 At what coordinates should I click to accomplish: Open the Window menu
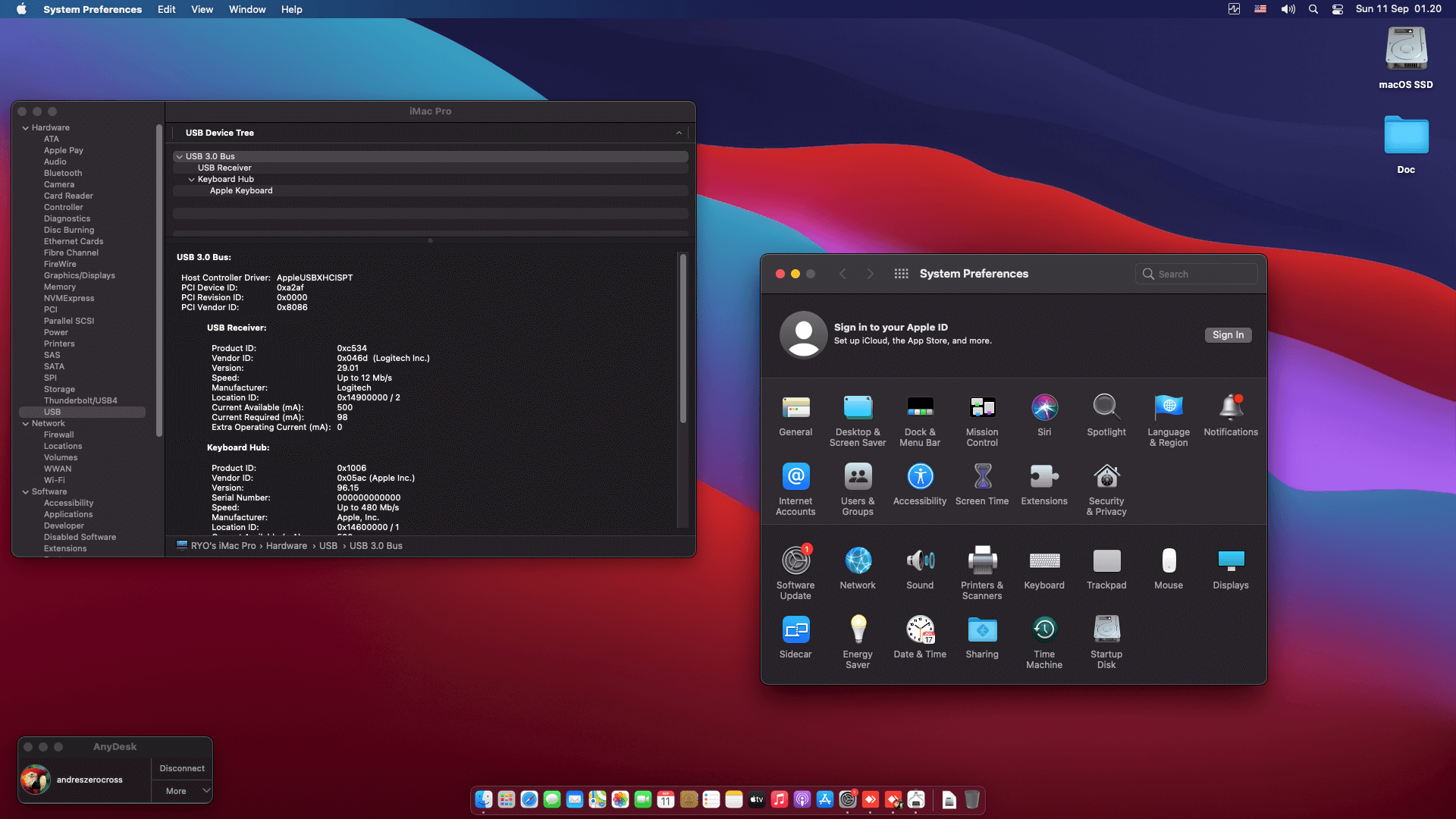click(x=246, y=9)
